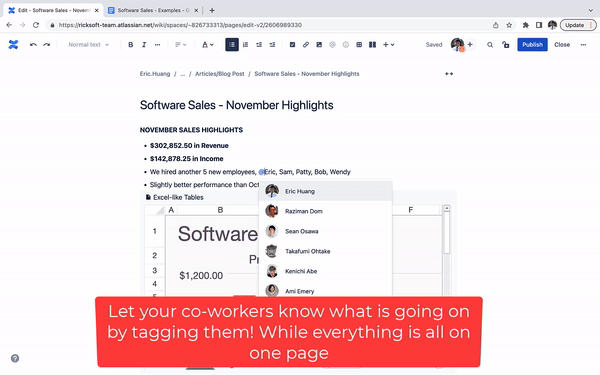Reload the browser page
600x375 pixels.
coord(36,25)
